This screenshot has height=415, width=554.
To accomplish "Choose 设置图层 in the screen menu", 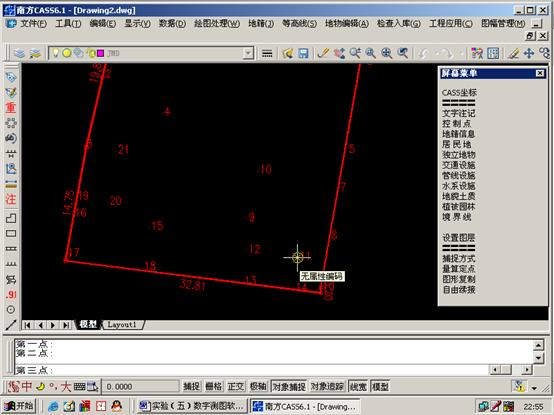I will pos(459,238).
